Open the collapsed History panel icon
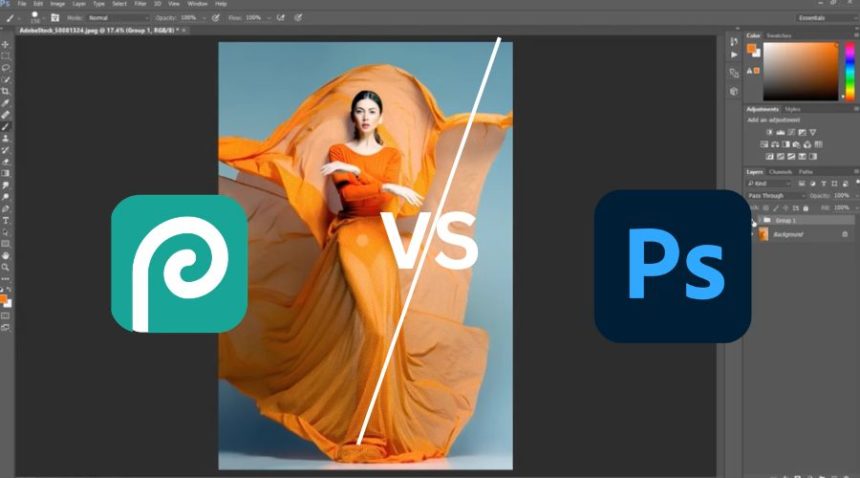 (734, 42)
